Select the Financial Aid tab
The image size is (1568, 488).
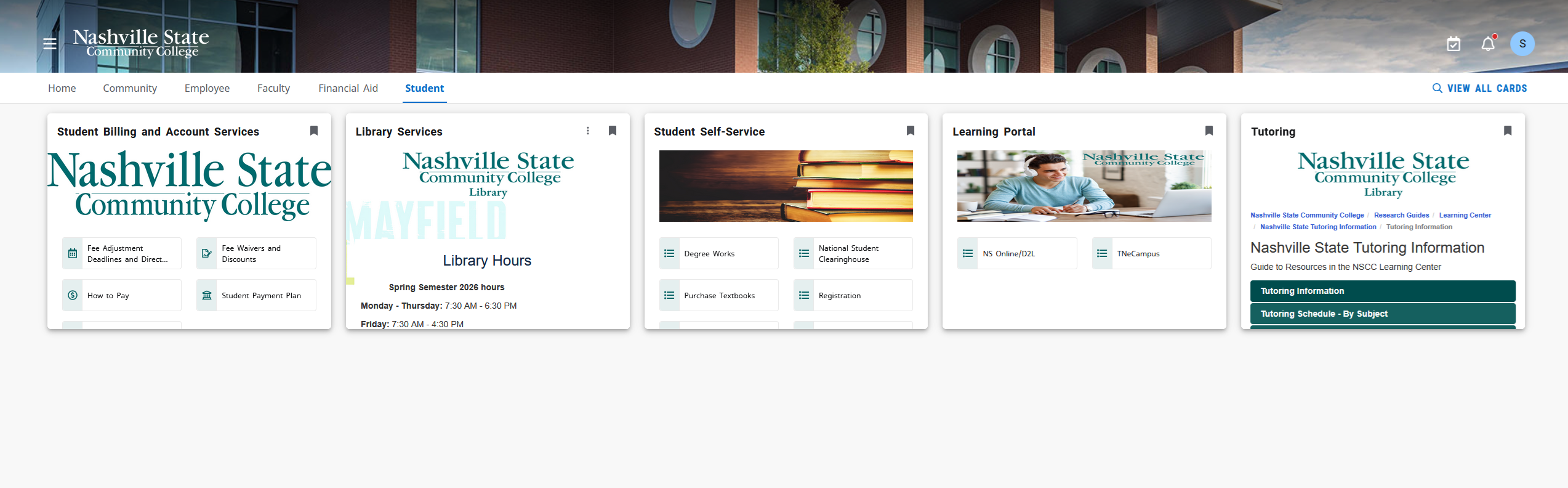348,88
